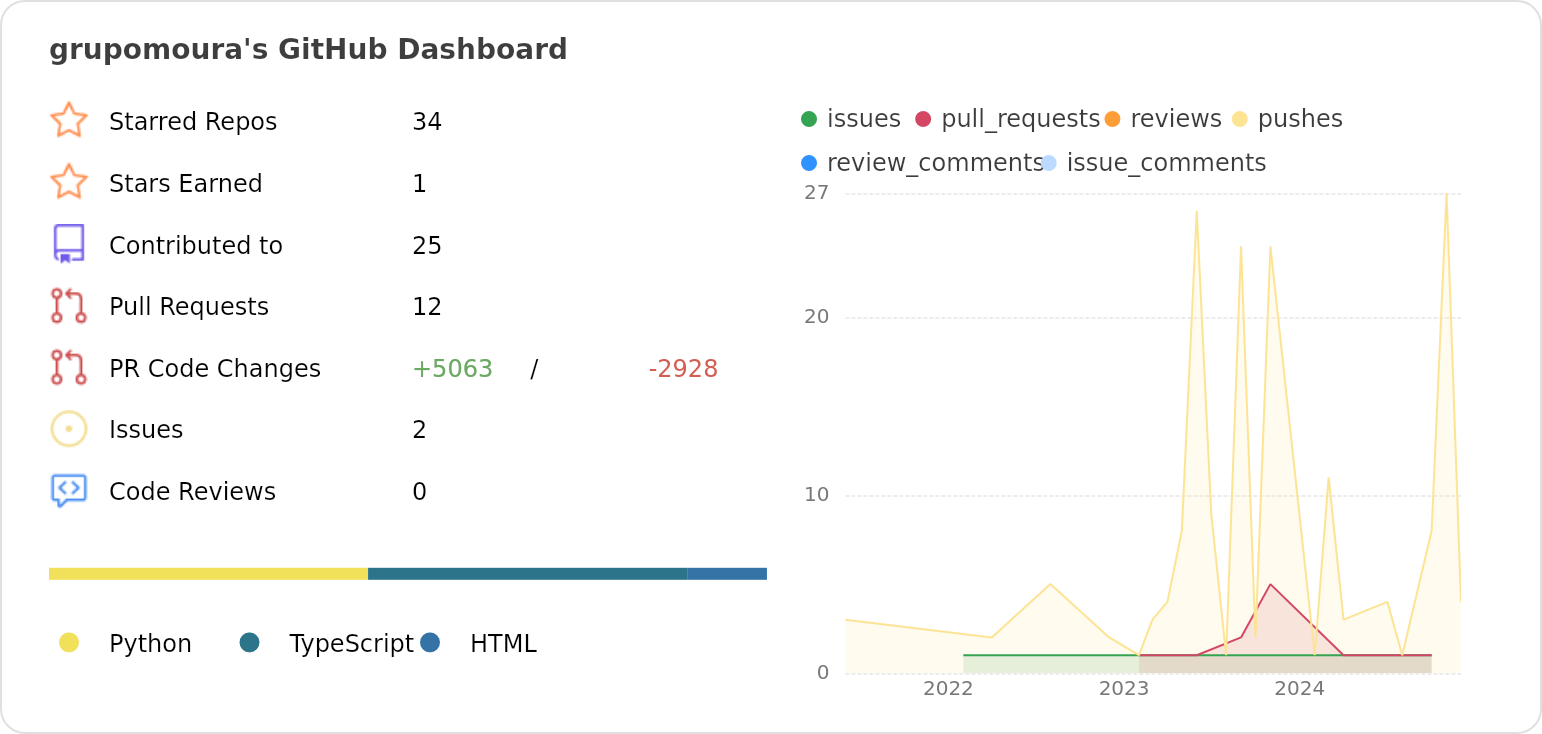Image resolution: width=1542 pixels, height=734 pixels.
Task: Click the Contributed to value 25
Action: tap(427, 246)
